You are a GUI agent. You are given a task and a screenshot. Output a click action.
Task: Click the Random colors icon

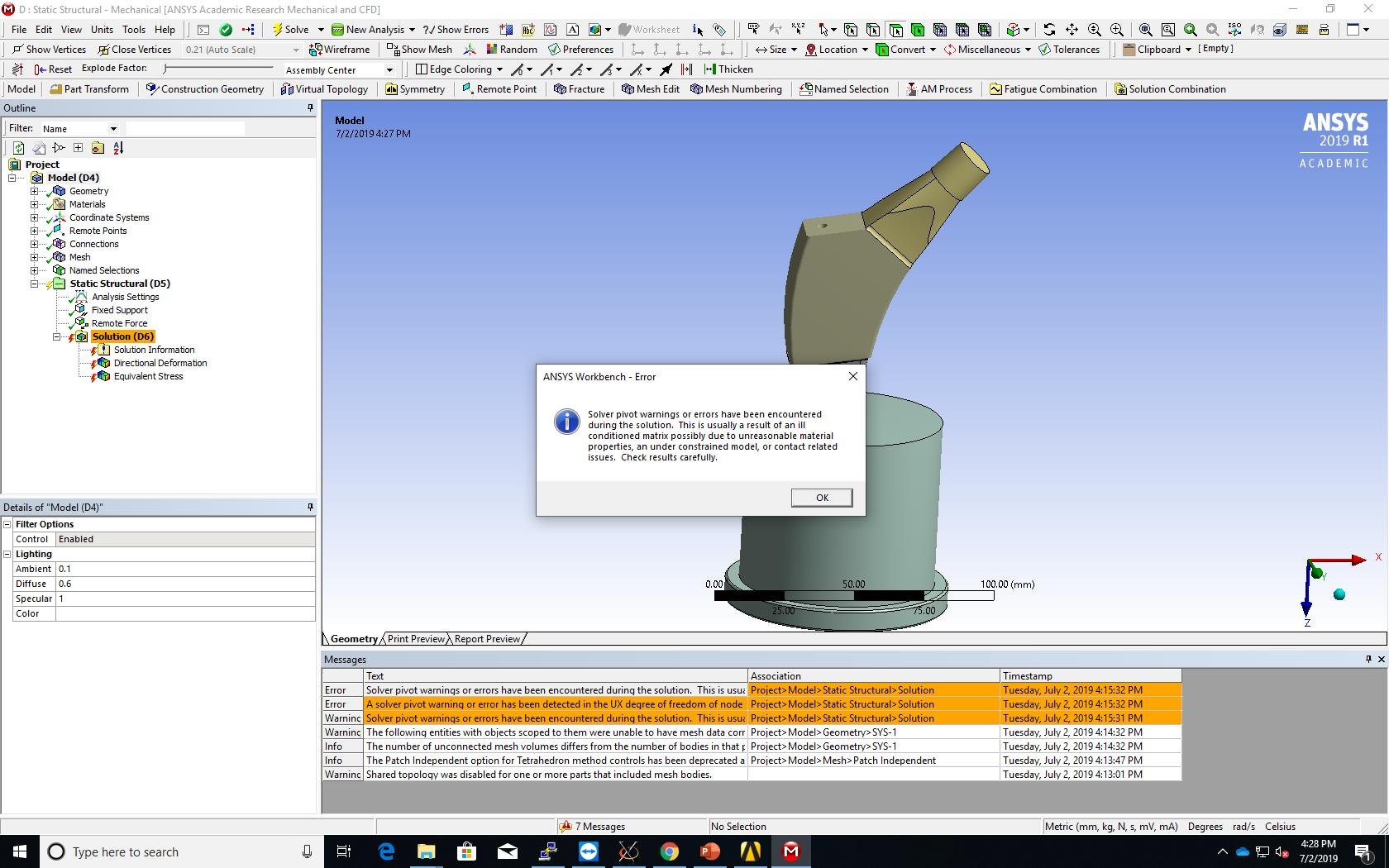[x=492, y=50]
